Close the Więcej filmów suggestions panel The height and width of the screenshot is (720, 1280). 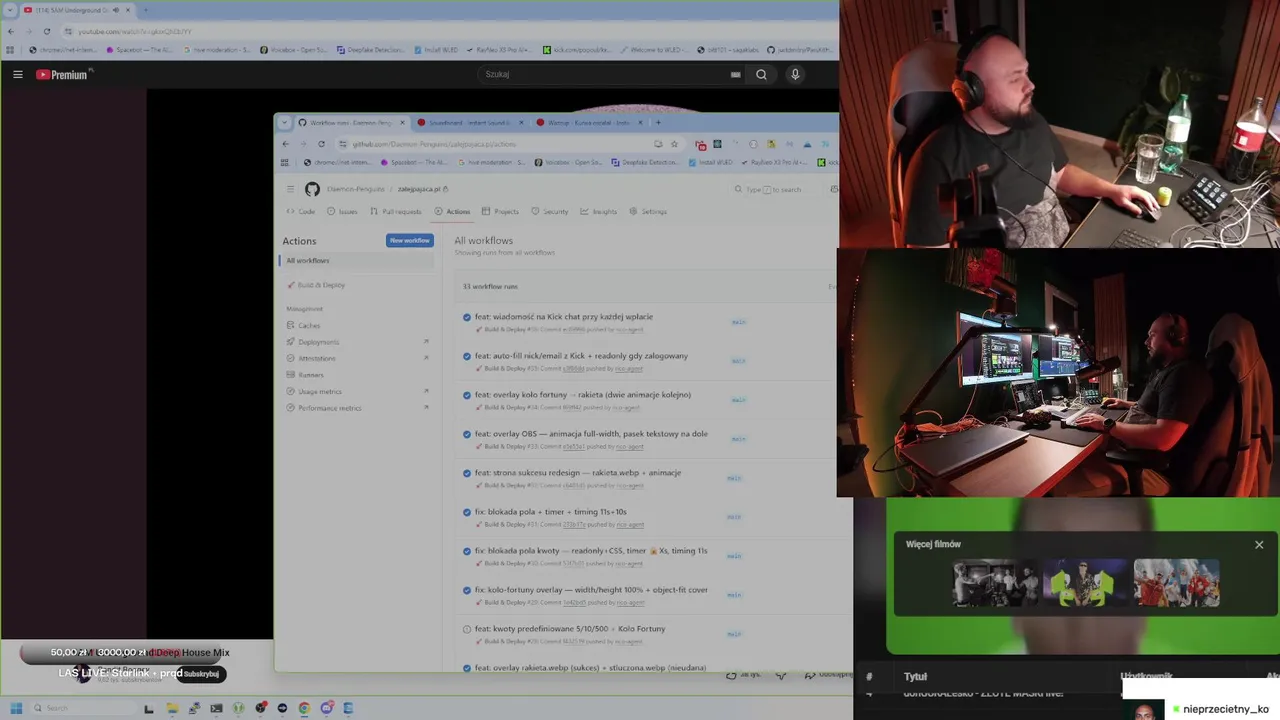[1259, 545]
